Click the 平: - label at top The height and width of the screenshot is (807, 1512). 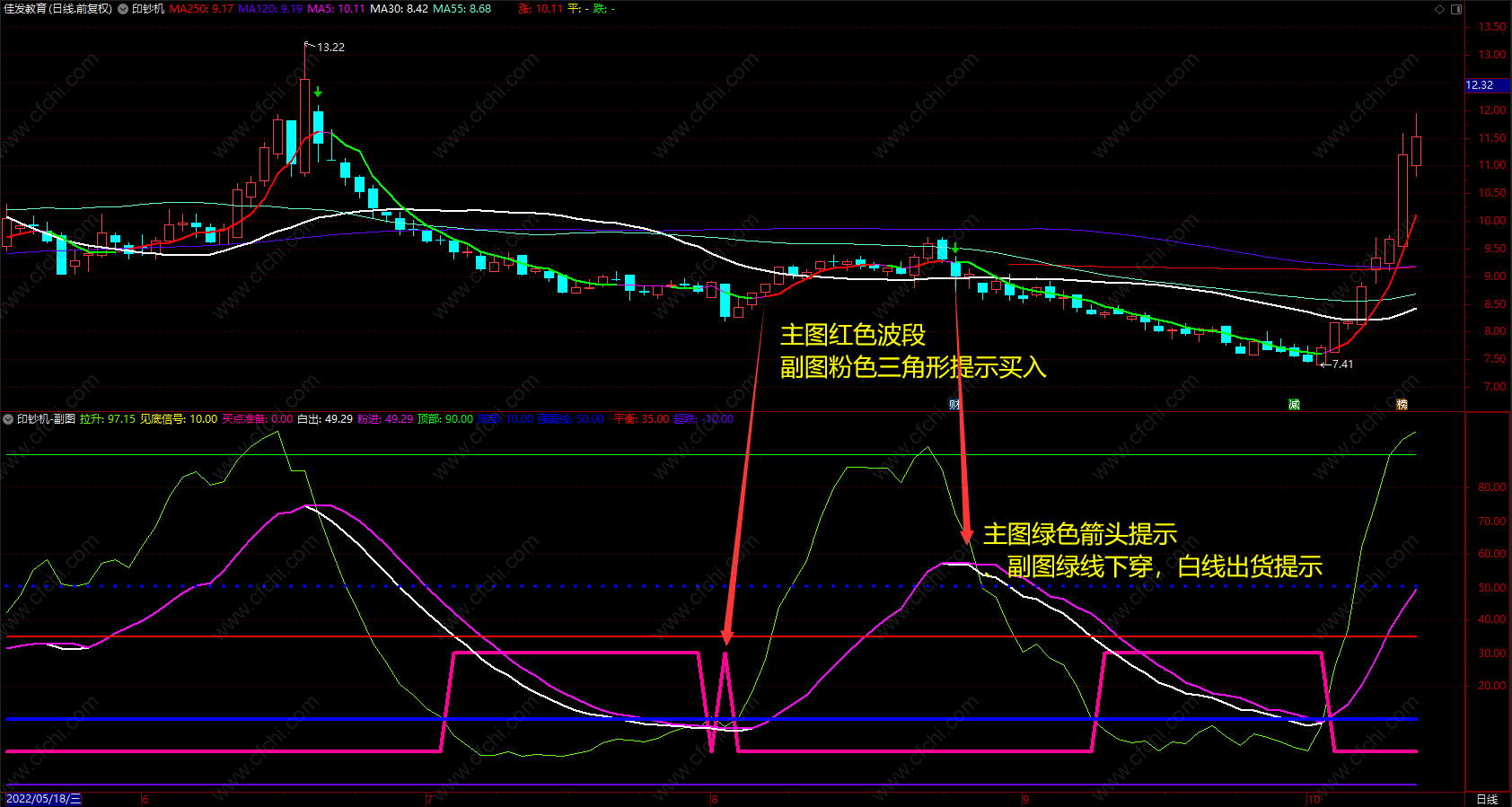point(579,9)
